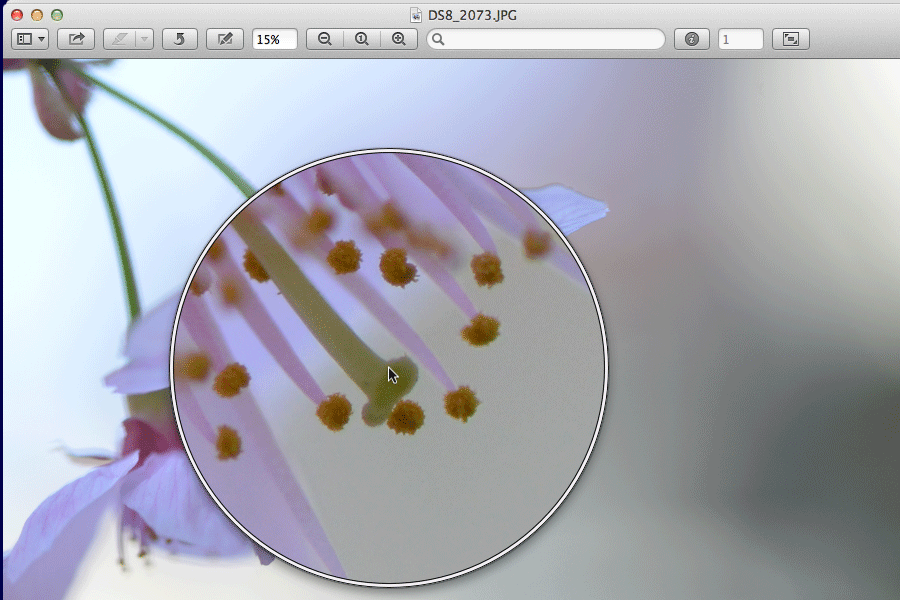Close the Preview window with red button
Screen dimensions: 900x600
pos(17,15)
